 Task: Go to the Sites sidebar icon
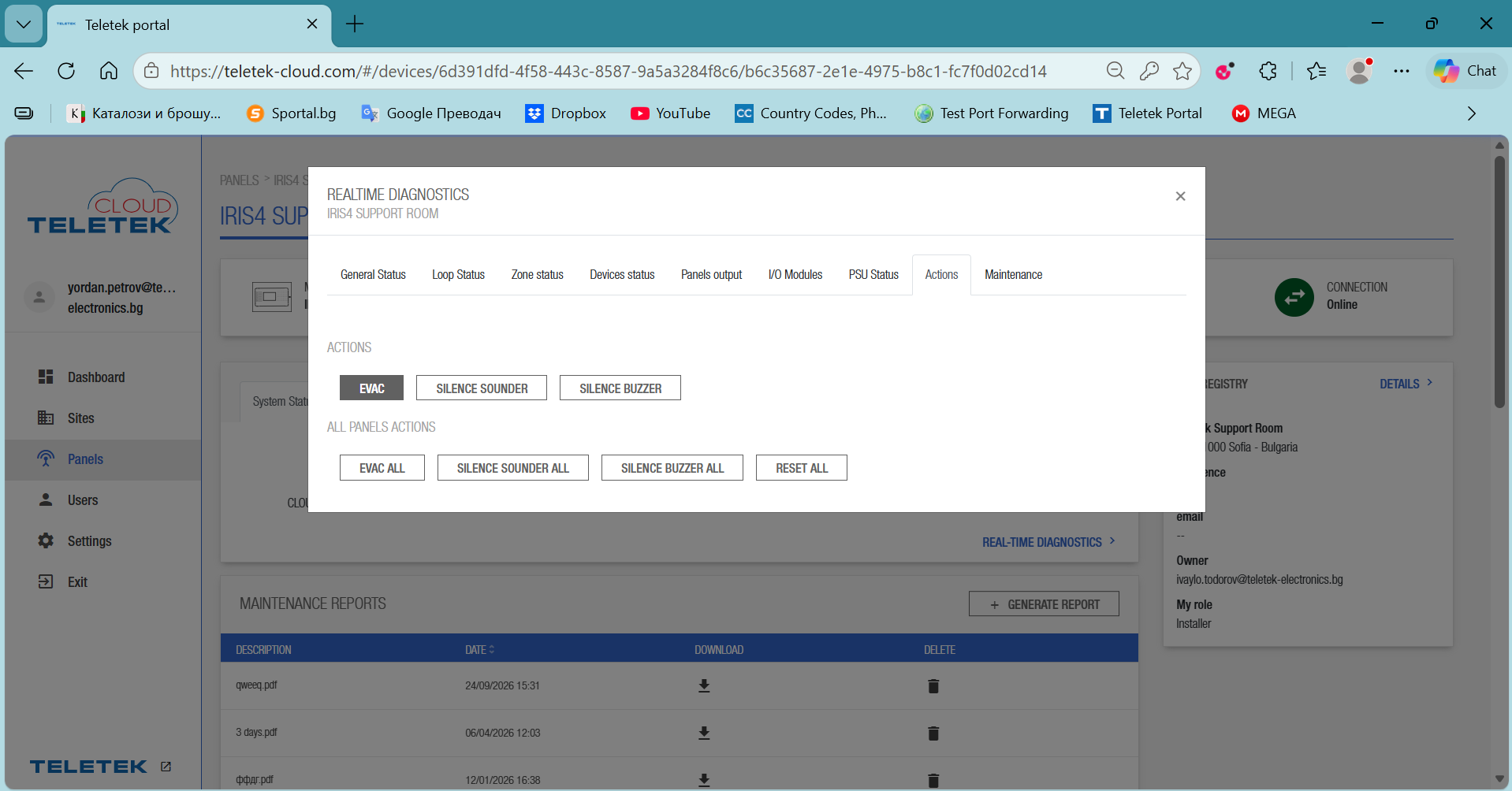click(46, 418)
